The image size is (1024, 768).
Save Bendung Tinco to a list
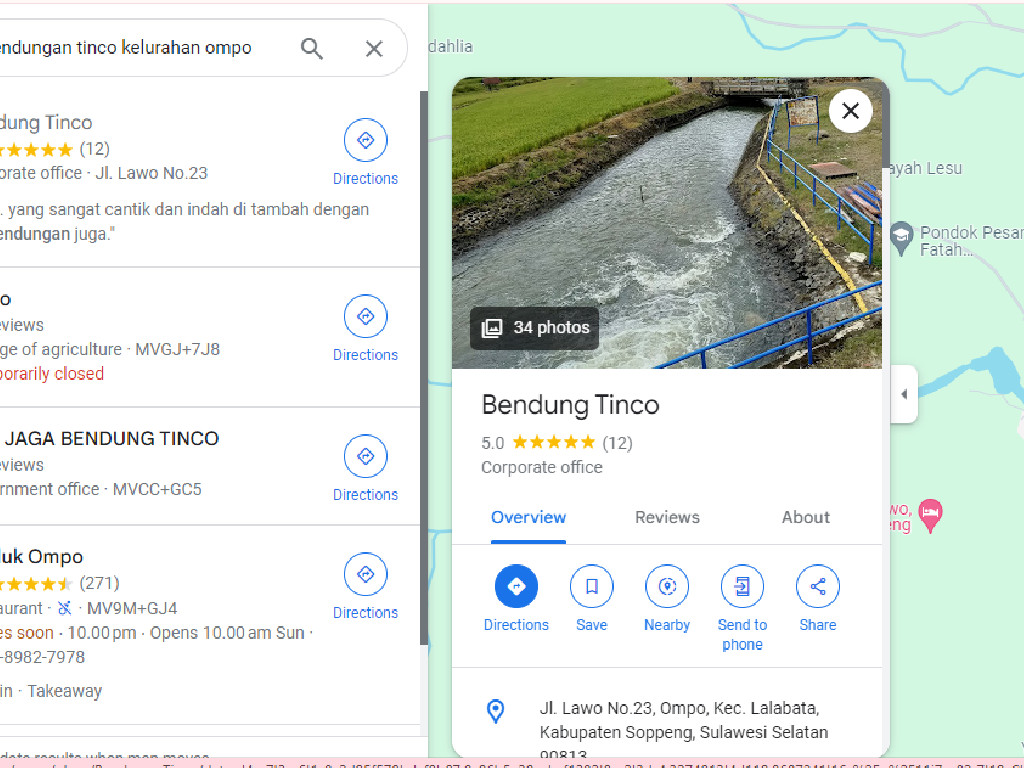point(592,586)
